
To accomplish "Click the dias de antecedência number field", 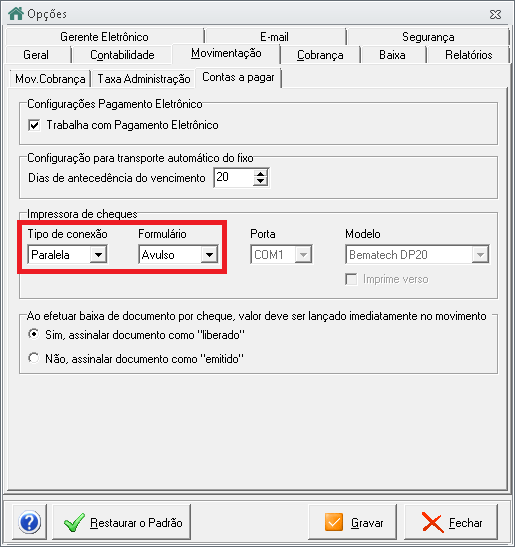I will pyautogui.click(x=234, y=178).
